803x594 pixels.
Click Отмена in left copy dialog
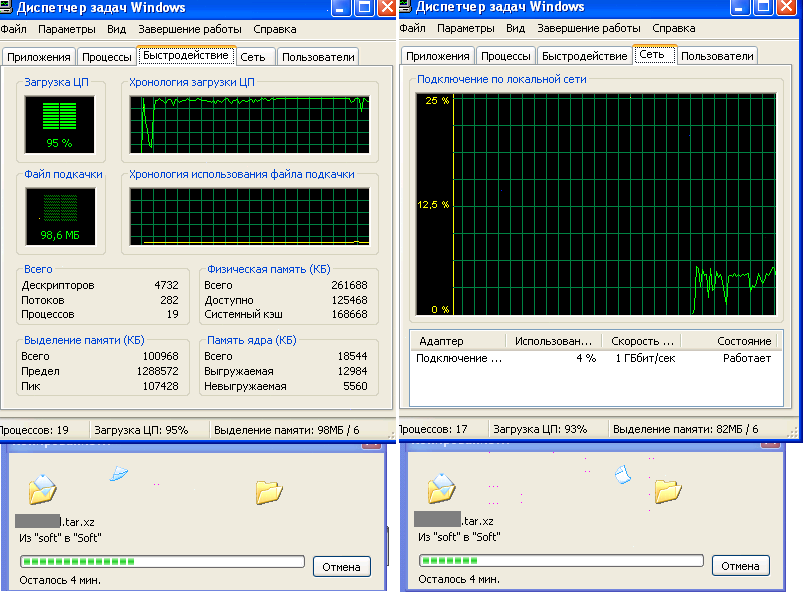pyautogui.click(x=342, y=567)
